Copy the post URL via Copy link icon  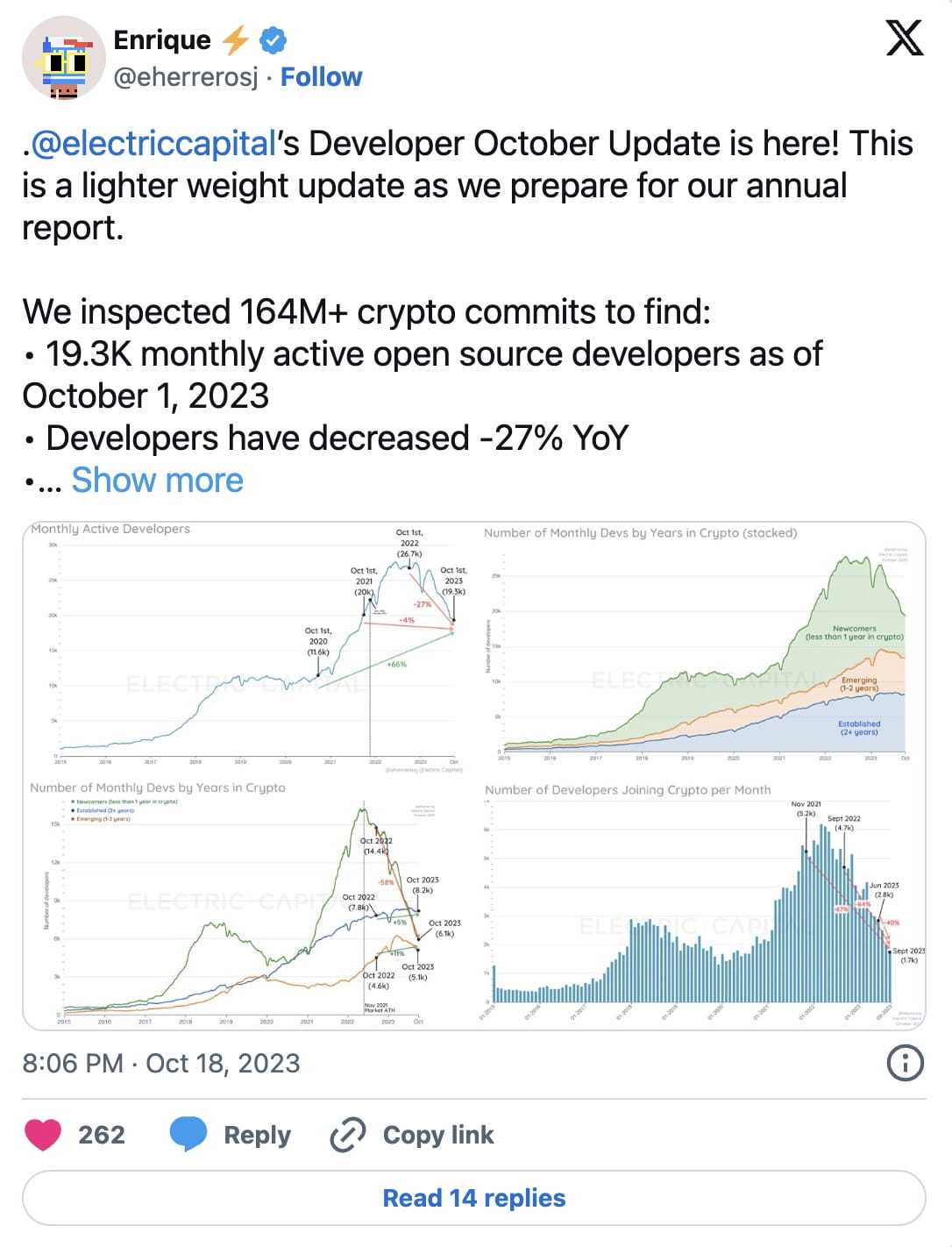tap(346, 1134)
